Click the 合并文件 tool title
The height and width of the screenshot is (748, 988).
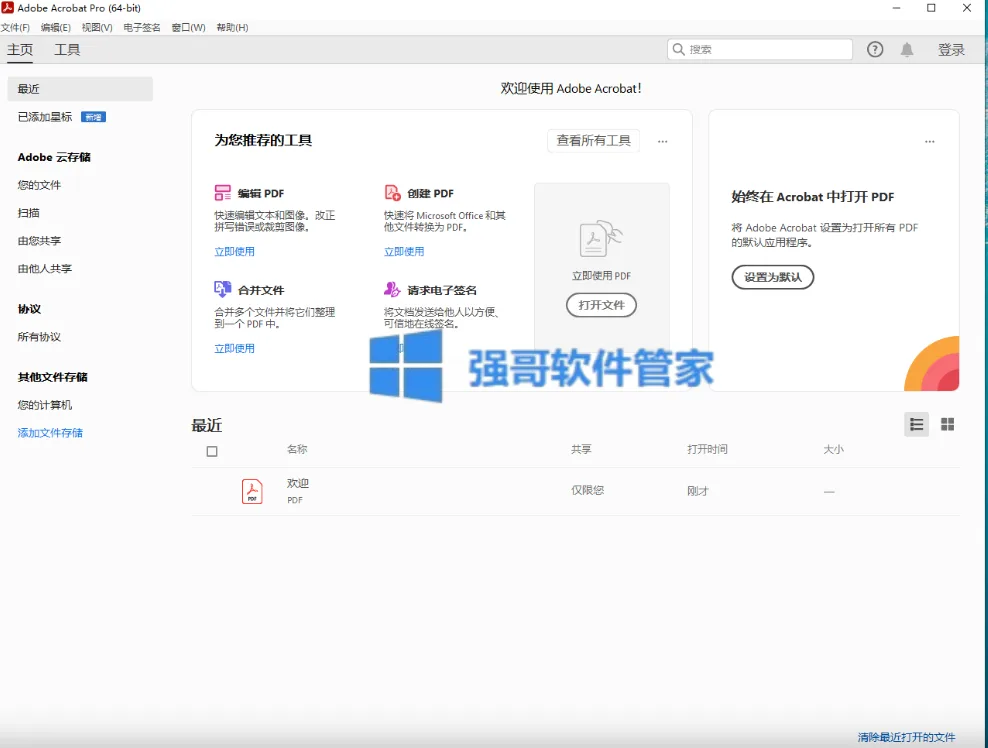coord(261,291)
